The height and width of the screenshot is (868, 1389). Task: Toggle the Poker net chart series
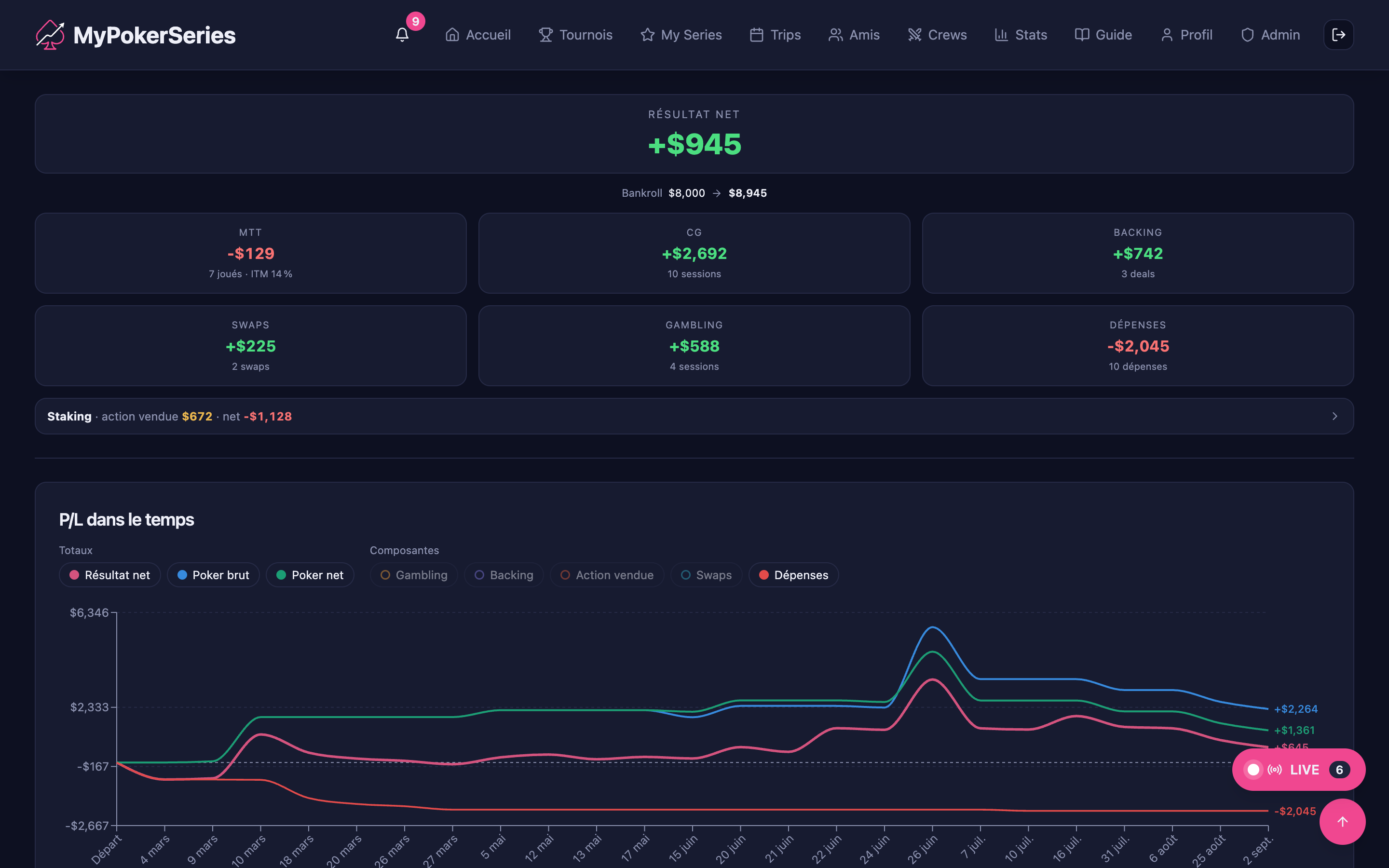pyautogui.click(x=310, y=575)
